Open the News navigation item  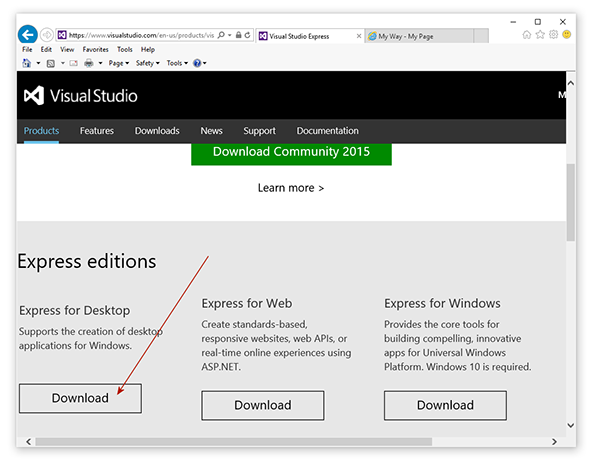(x=211, y=131)
